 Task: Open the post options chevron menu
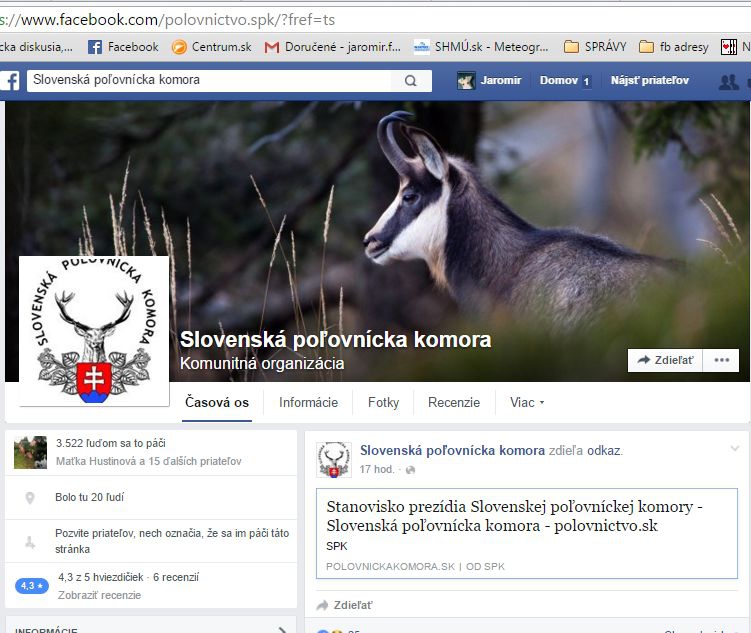coord(735,449)
